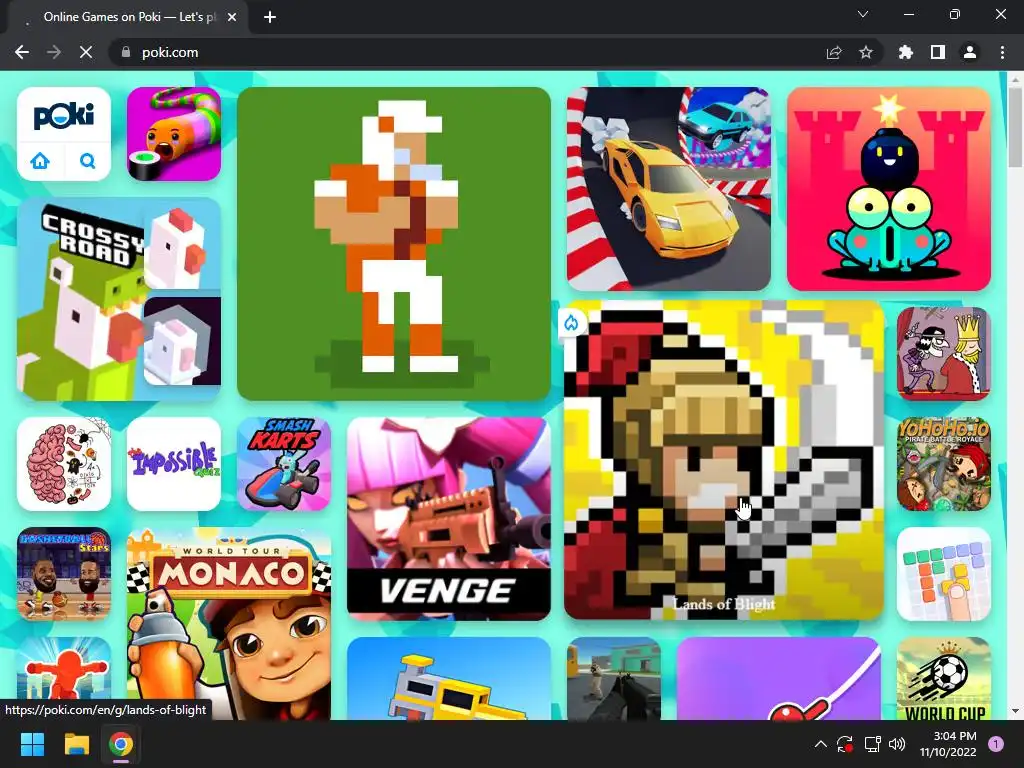The width and height of the screenshot is (1024, 768).
Task: Click the browser forward arrow
Action: 54,52
